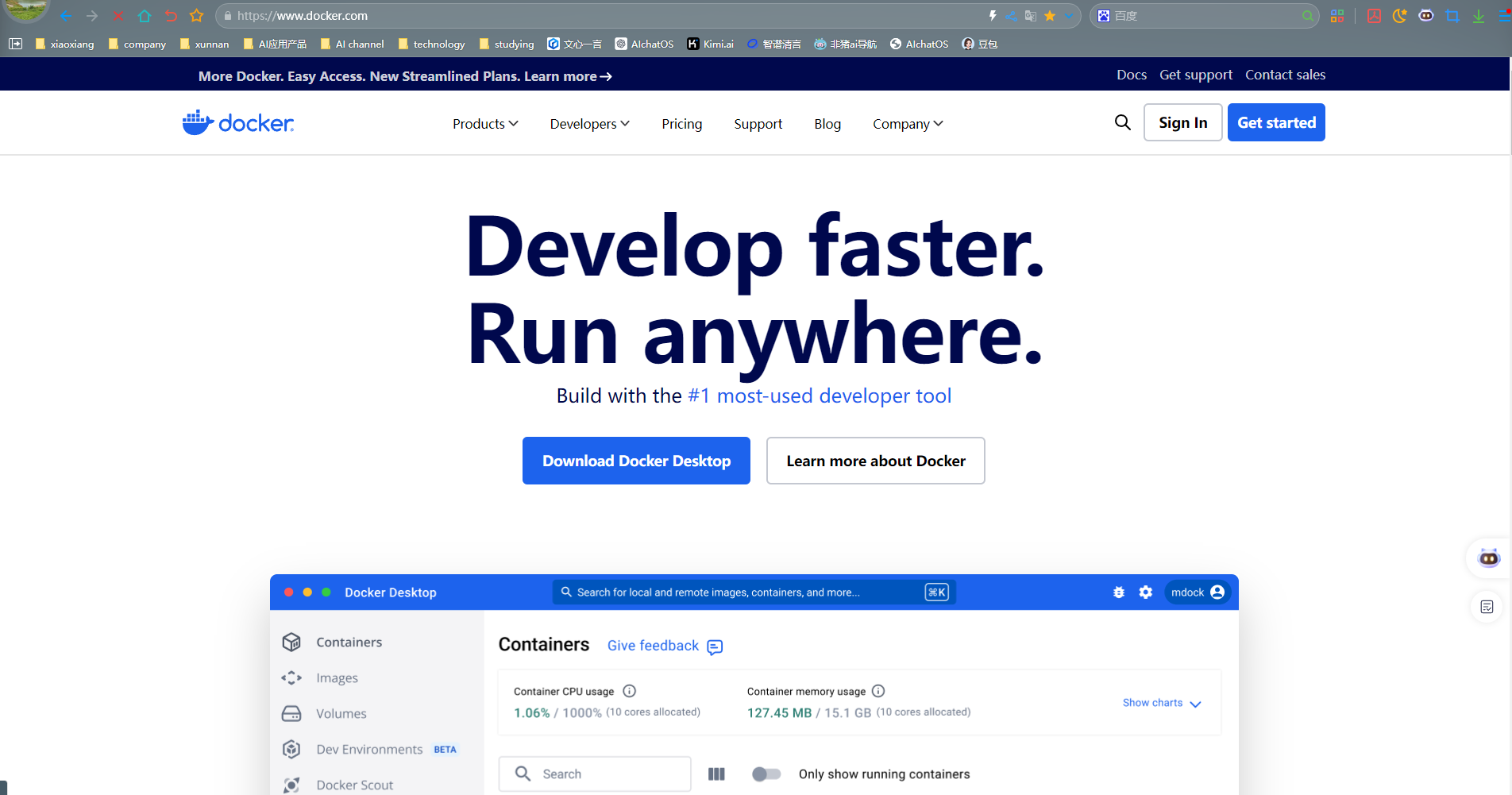Toggle the bookmarks sidebar panel icon

tap(15, 44)
